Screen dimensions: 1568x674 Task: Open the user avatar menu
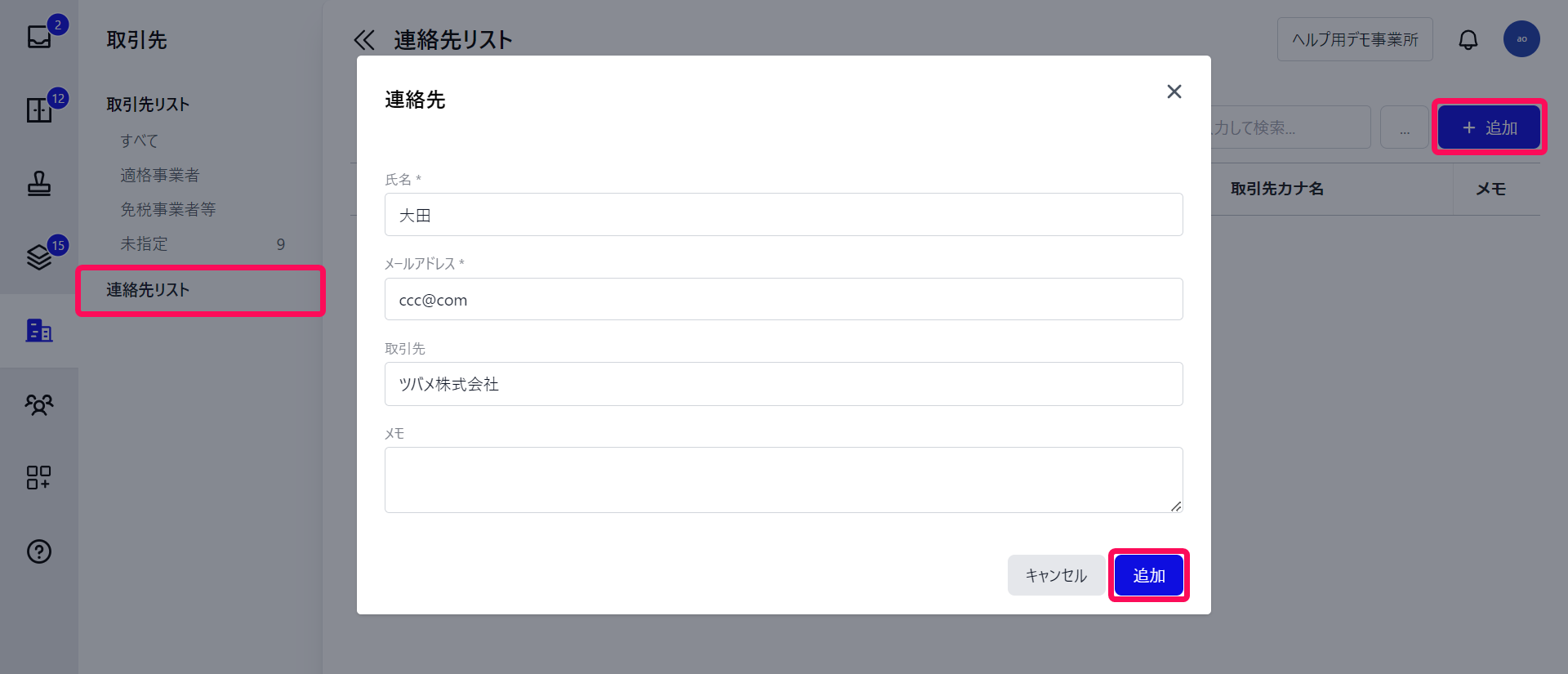coord(1521,39)
